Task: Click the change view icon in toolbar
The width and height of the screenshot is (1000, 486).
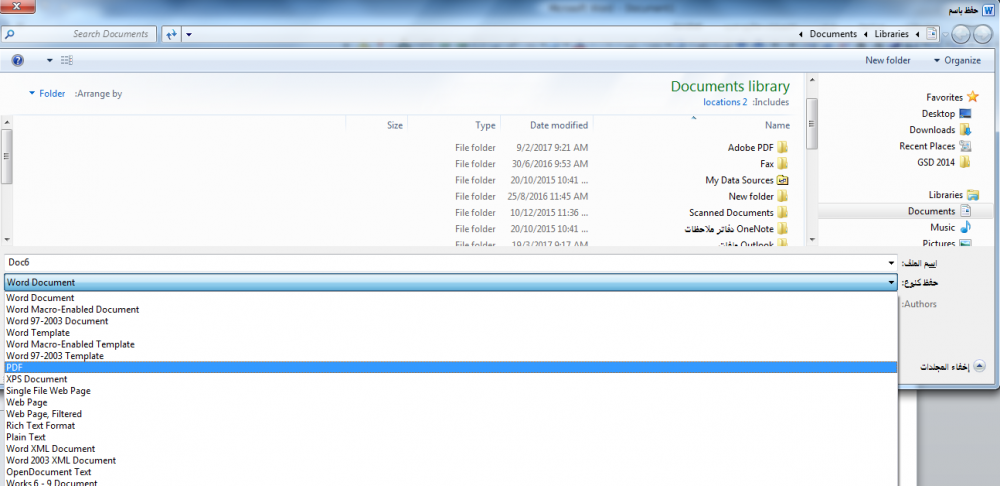Action: 67,61
